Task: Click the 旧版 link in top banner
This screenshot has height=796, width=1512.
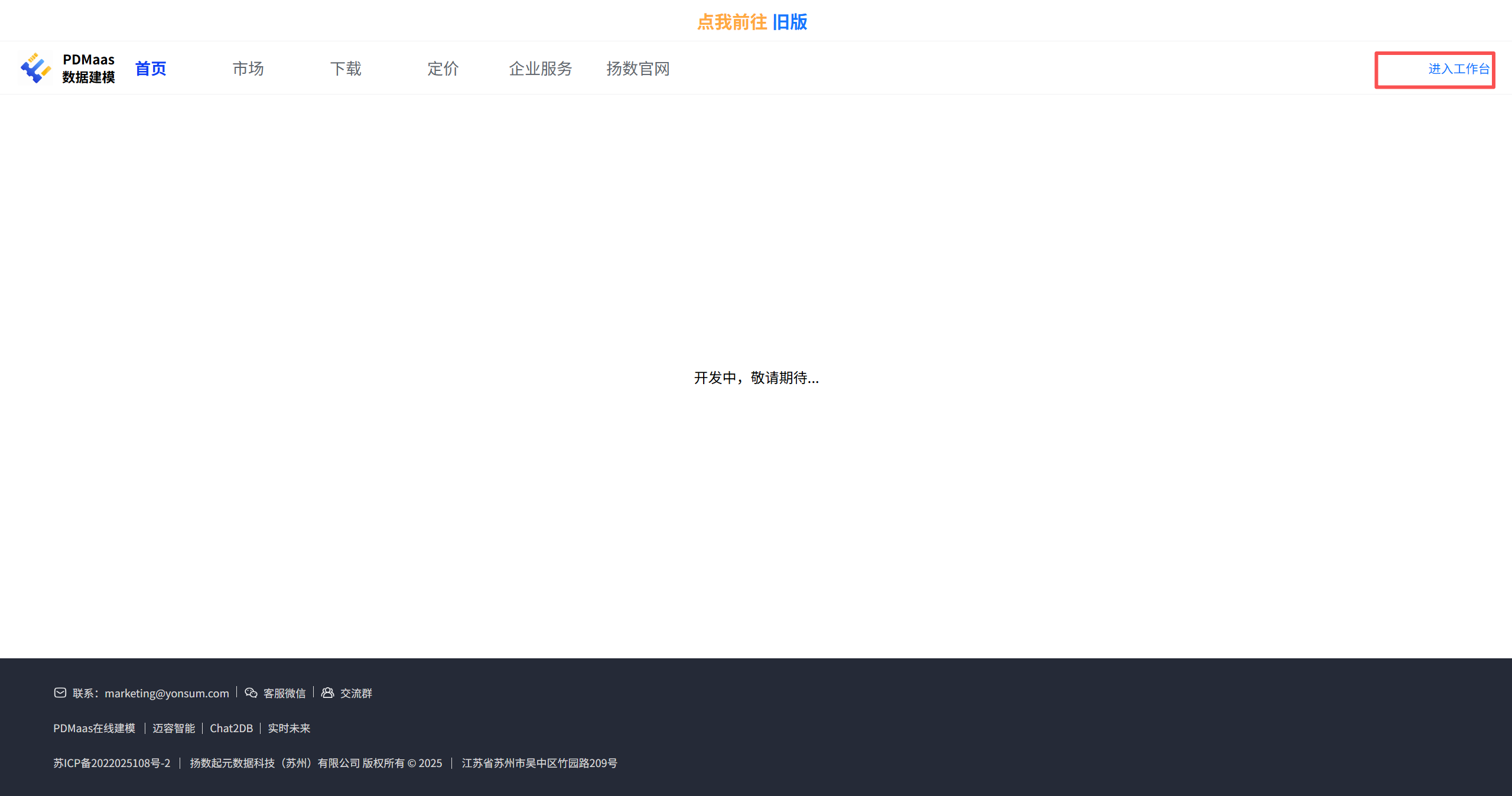Action: pos(790,22)
